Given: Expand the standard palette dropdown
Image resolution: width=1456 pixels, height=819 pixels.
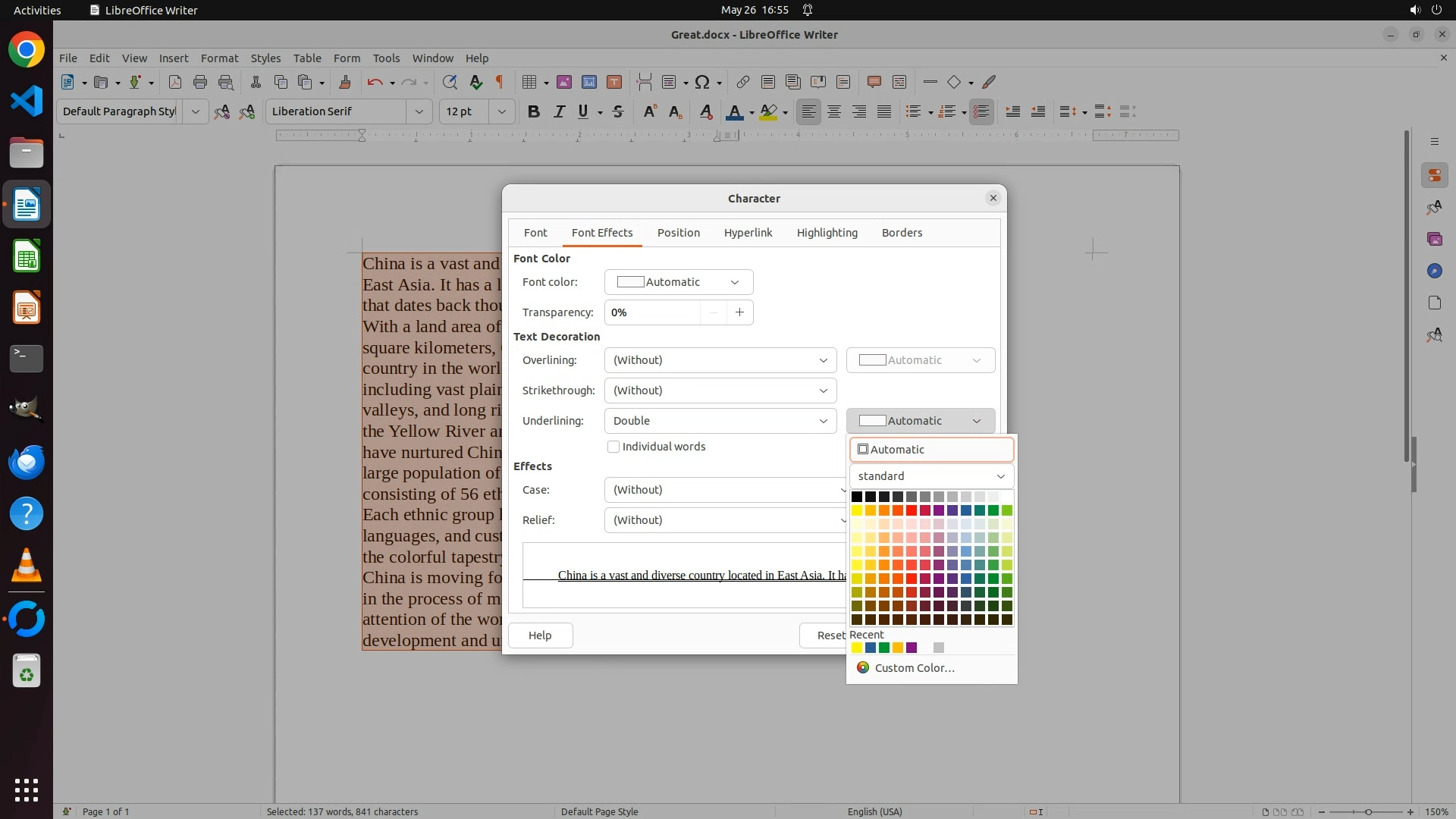Looking at the screenshot, I should pos(931,476).
